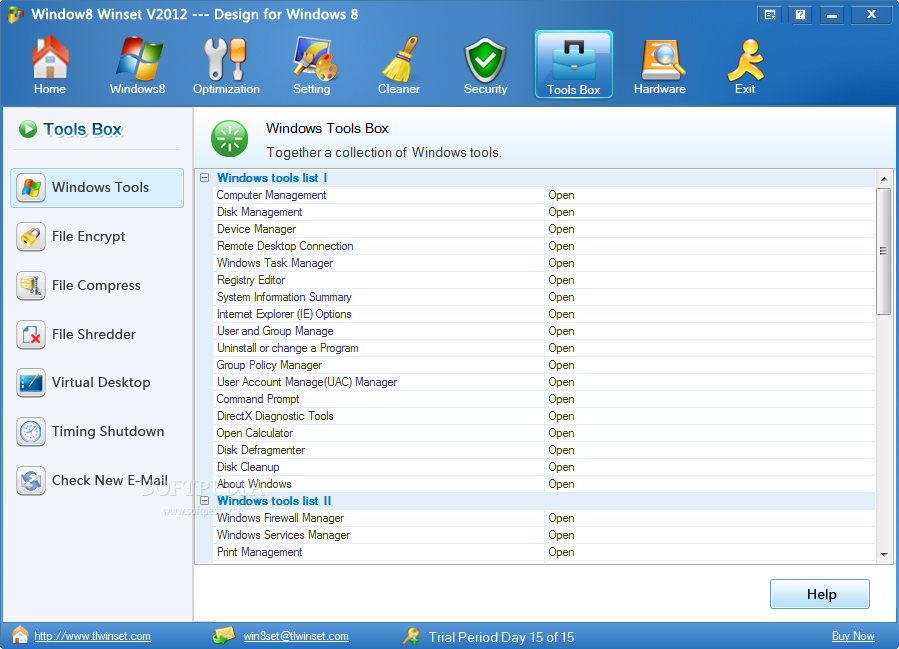Collapse the Windows tools list II group

[205, 501]
